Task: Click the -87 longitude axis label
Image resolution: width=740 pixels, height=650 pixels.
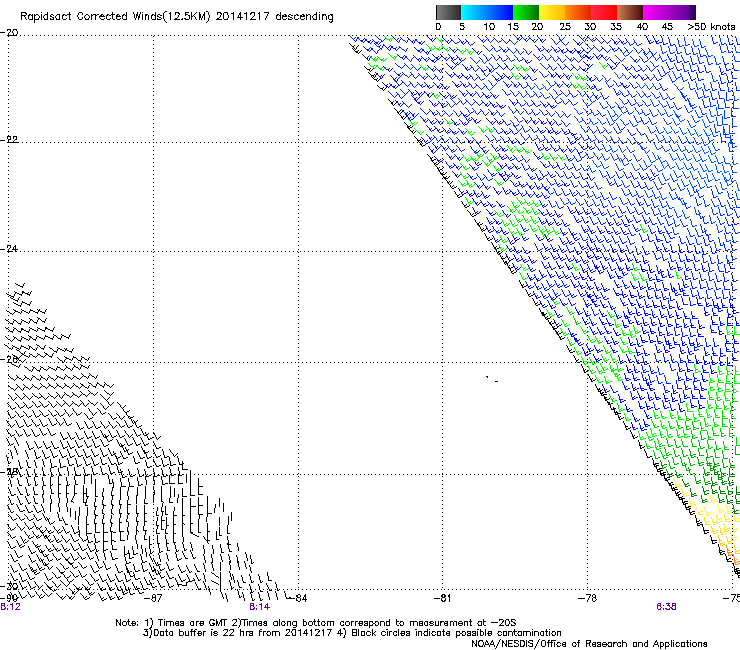Action: coord(153,598)
